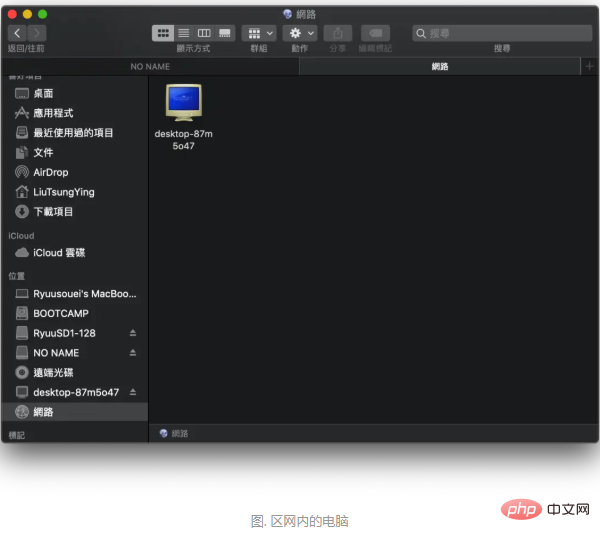600x542 pixels.
Task: Open 桌面 in the sidebar
Action: 75,93
